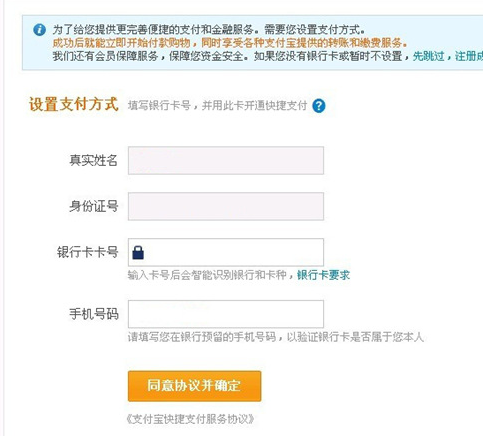Click the 真实姓名 field label
The height and width of the screenshot is (446, 497).
[x=93, y=160]
